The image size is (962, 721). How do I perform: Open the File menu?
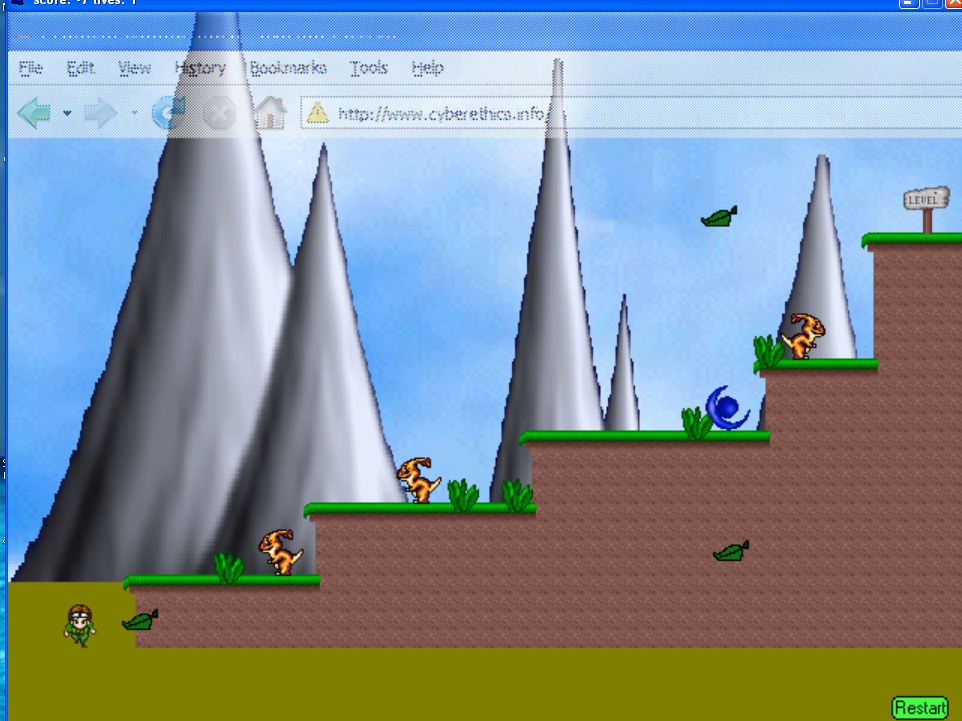tap(30, 68)
